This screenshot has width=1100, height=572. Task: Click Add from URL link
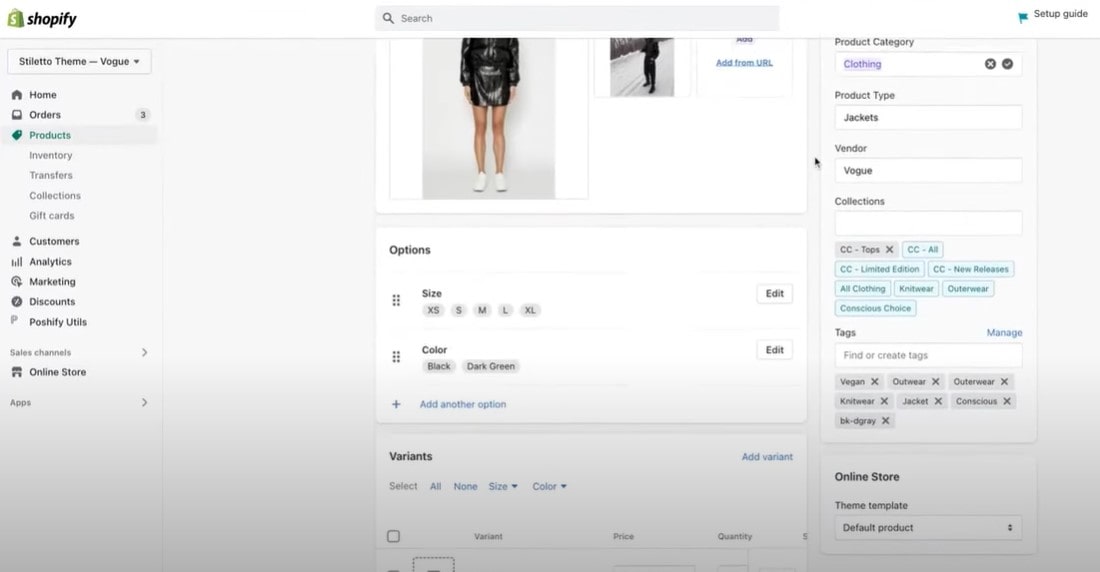[744, 62]
